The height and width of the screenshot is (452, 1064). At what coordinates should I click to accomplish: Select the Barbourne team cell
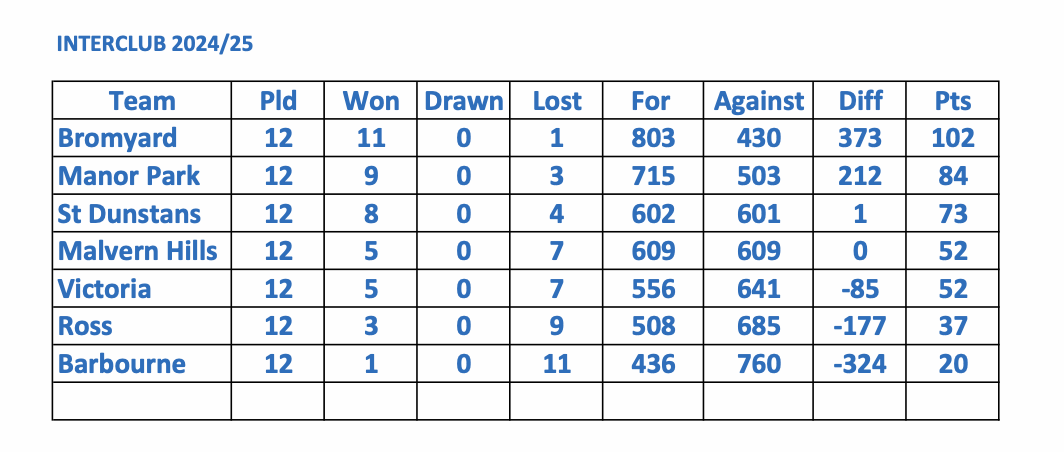122,364
